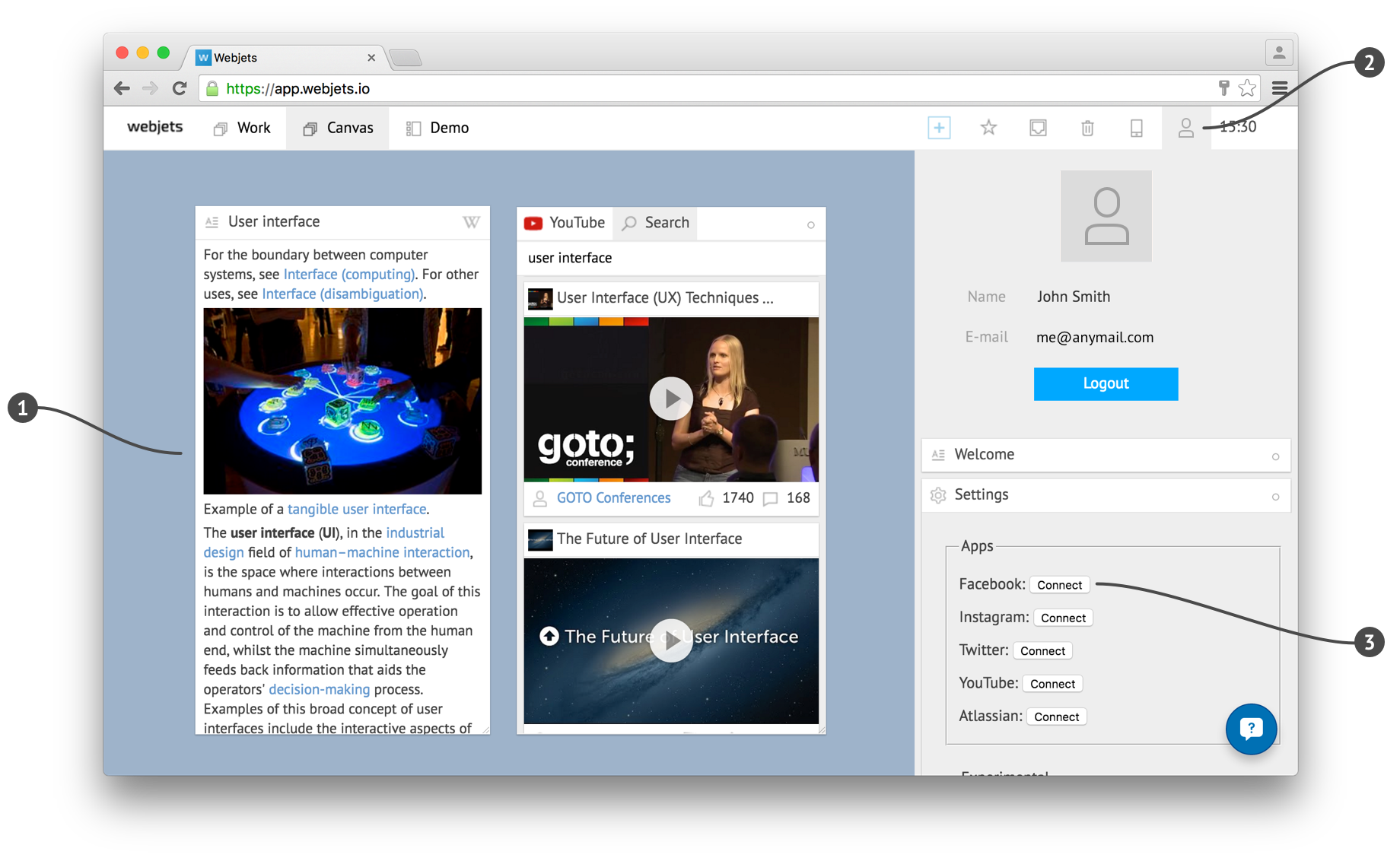Open a new browser tab
Viewport: 1400px width, 858px height.
[x=406, y=58]
